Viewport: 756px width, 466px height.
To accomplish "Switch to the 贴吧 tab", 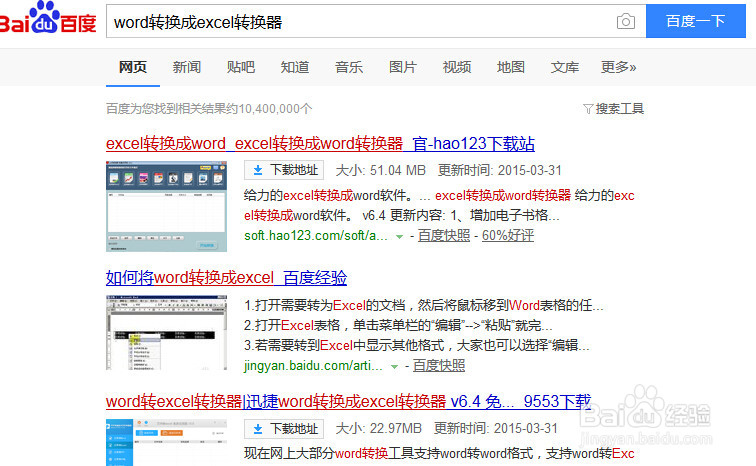I will (241, 67).
